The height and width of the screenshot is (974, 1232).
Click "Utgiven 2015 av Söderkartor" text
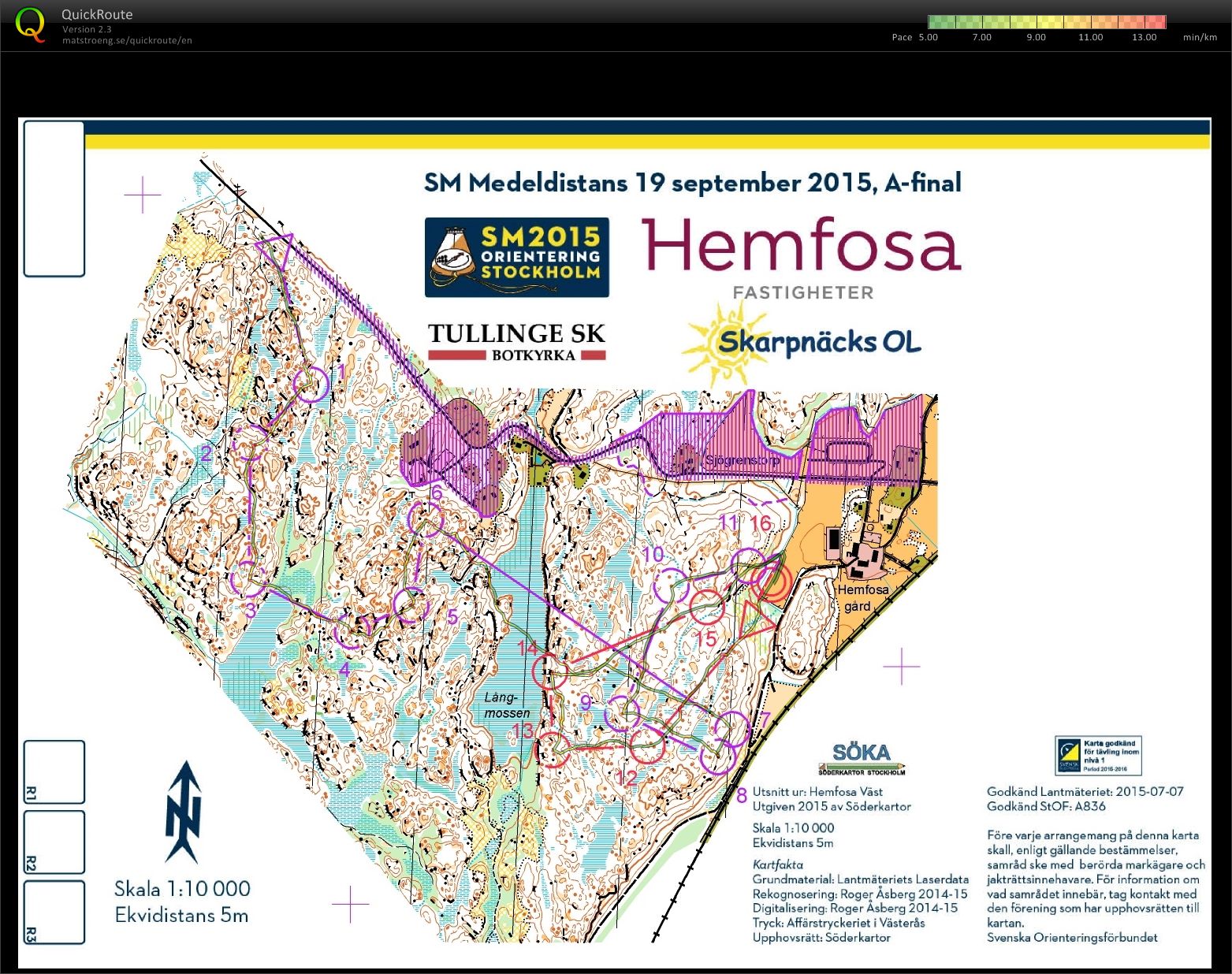tap(832, 807)
